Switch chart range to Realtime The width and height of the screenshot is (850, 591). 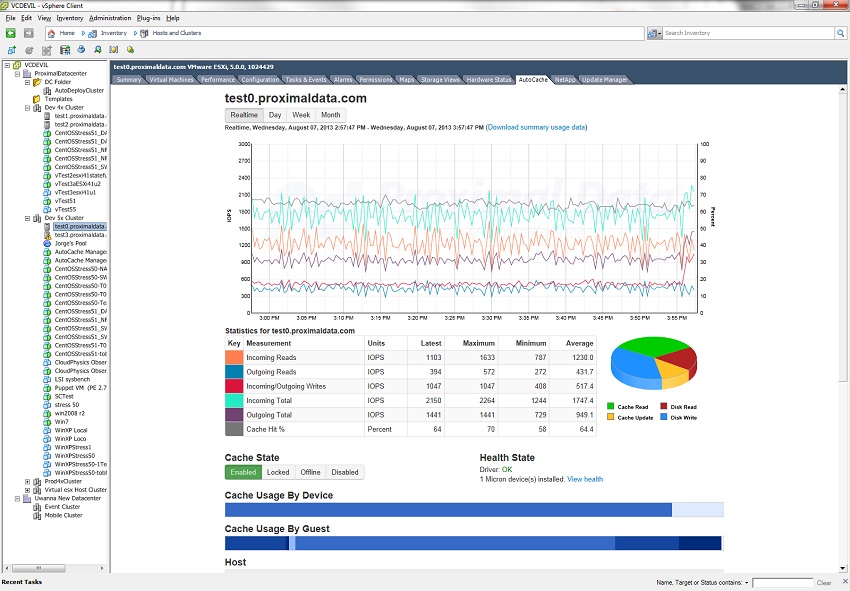[x=244, y=115]
